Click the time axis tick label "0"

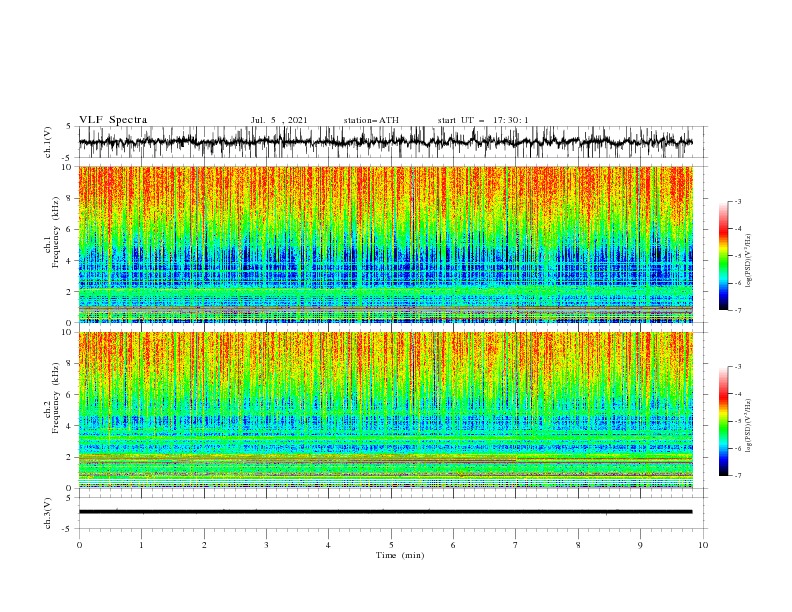click(x=79, y=545)
